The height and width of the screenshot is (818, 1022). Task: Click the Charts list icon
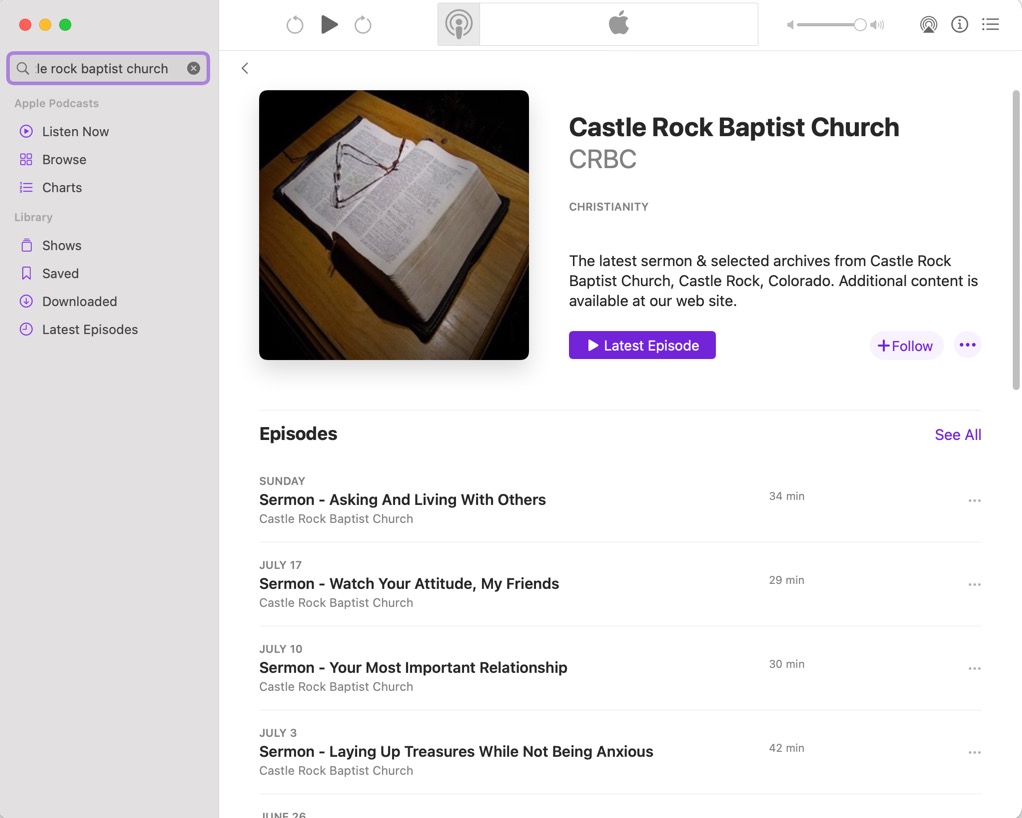[x=26, y=187]
